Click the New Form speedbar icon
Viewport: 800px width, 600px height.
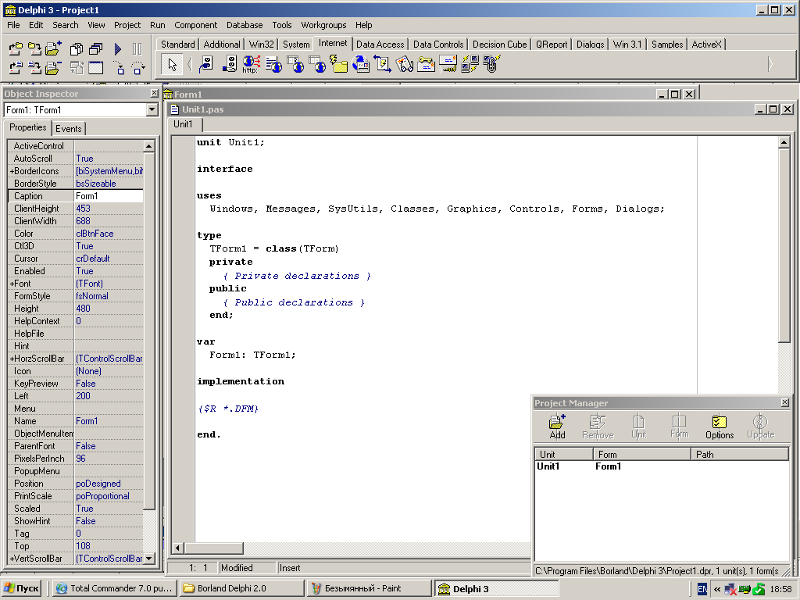(x=95, y=67)
